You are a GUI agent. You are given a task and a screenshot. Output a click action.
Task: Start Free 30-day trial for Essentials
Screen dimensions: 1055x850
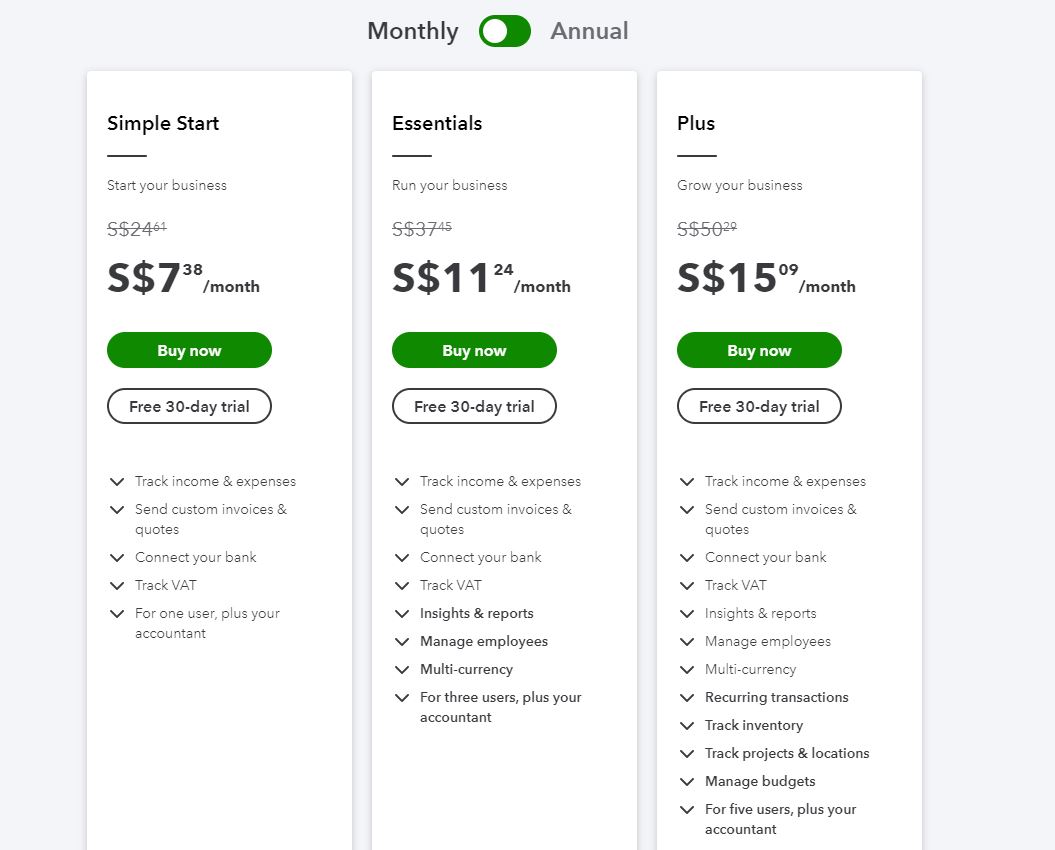(x=474, y=406)
